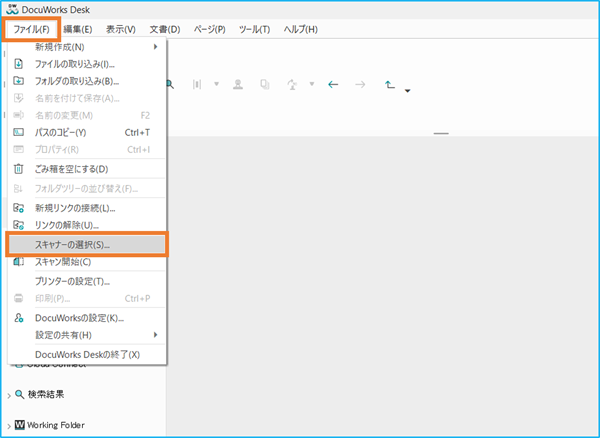This screenshot has height=438, width=600.
Task: Open the toolbar overflow dropdown arrow
Action: coord(408,92)
